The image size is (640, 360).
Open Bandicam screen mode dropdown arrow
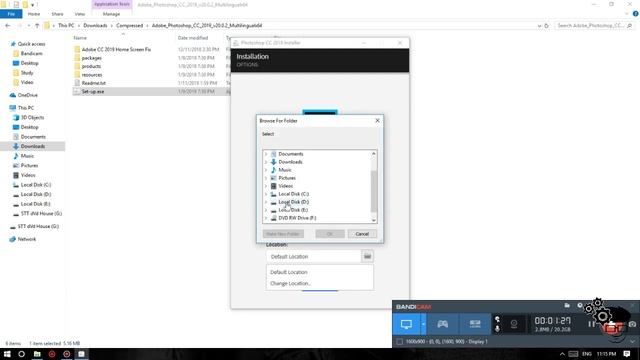423,324
